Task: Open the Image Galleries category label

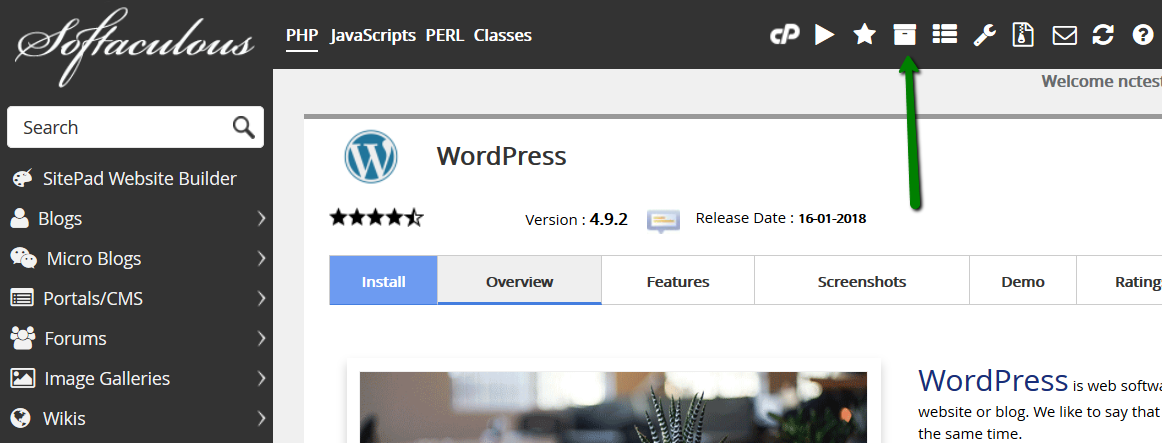Action: 107,379
